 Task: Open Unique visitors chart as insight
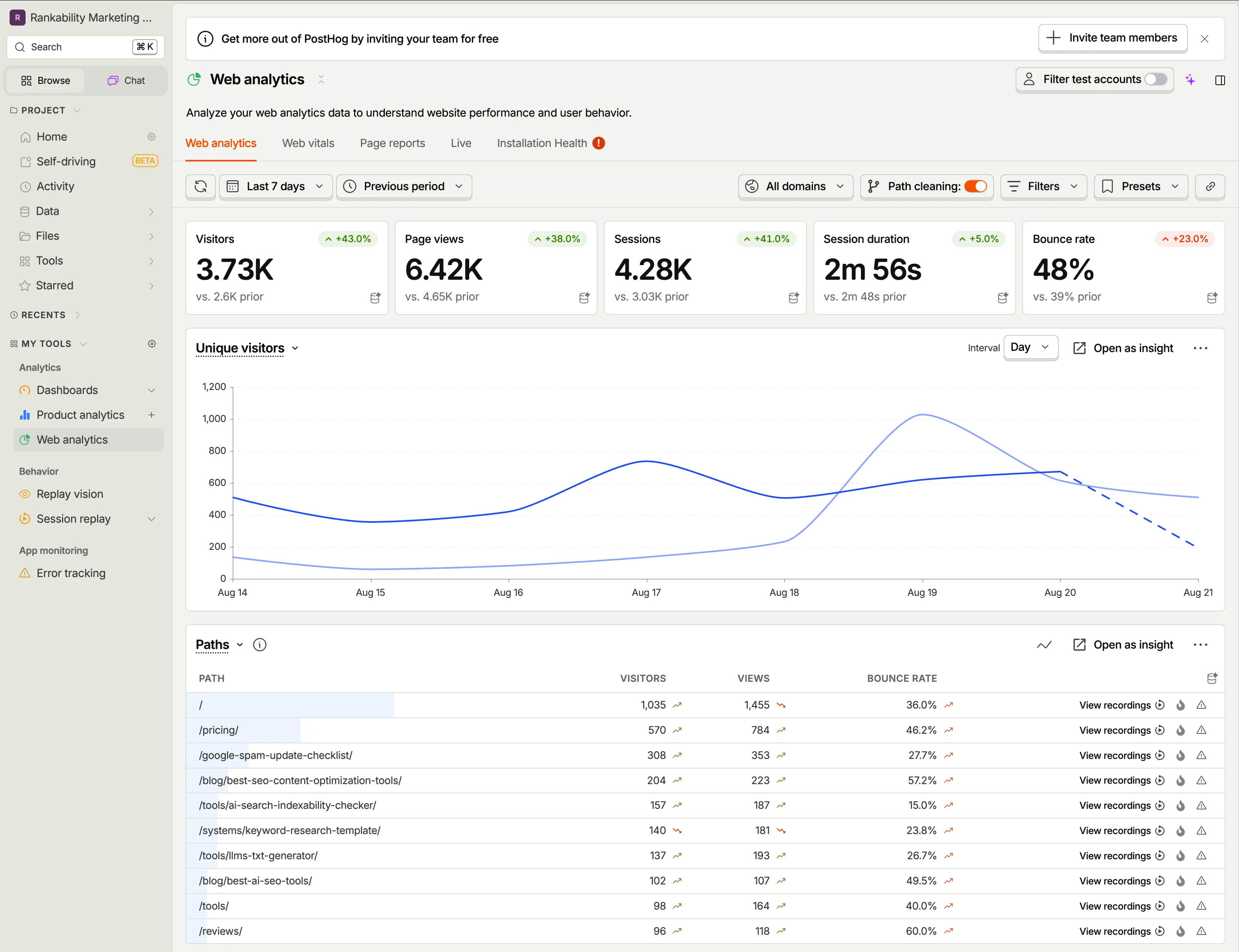tap(1123, 348)
